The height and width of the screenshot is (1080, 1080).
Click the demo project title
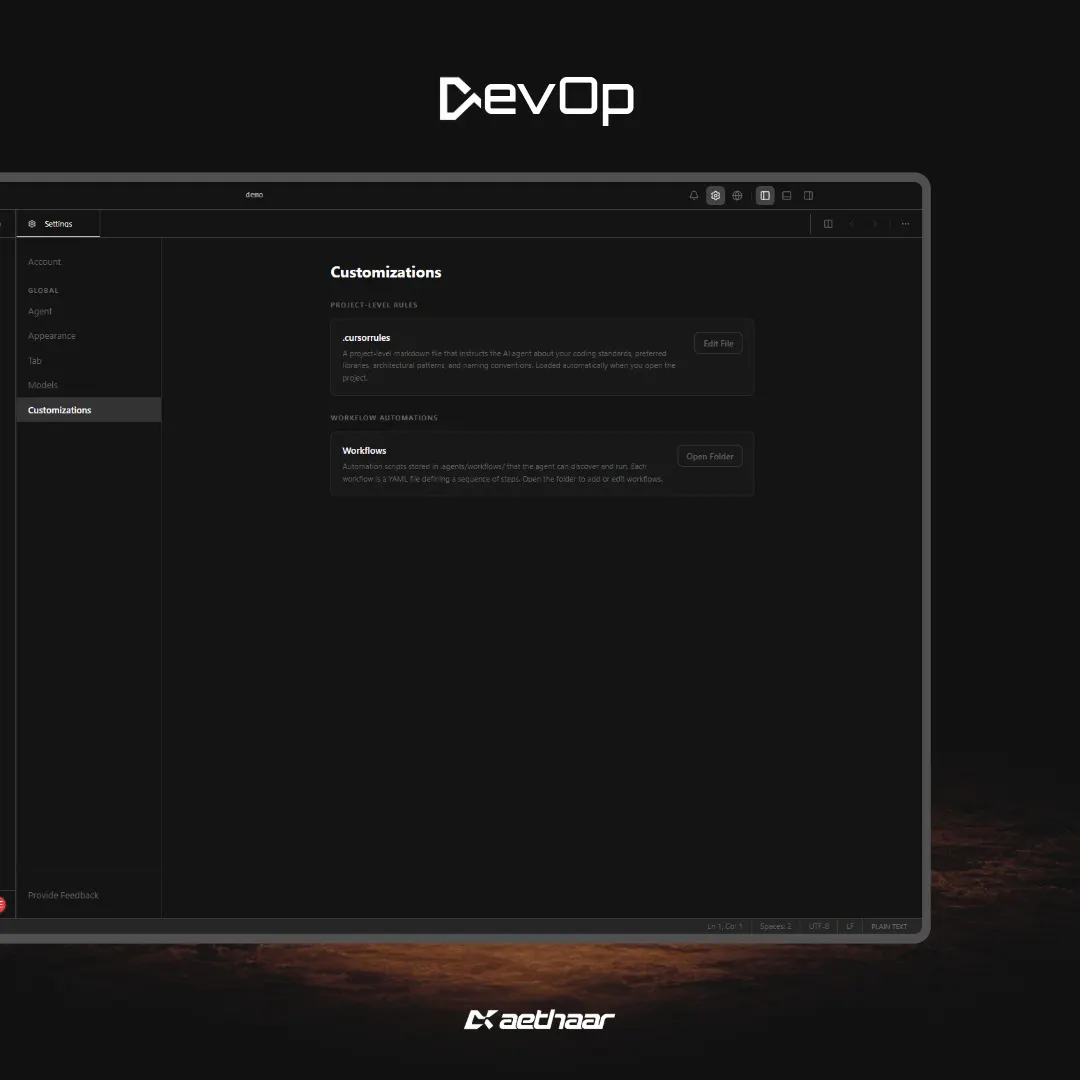(254, 195)
